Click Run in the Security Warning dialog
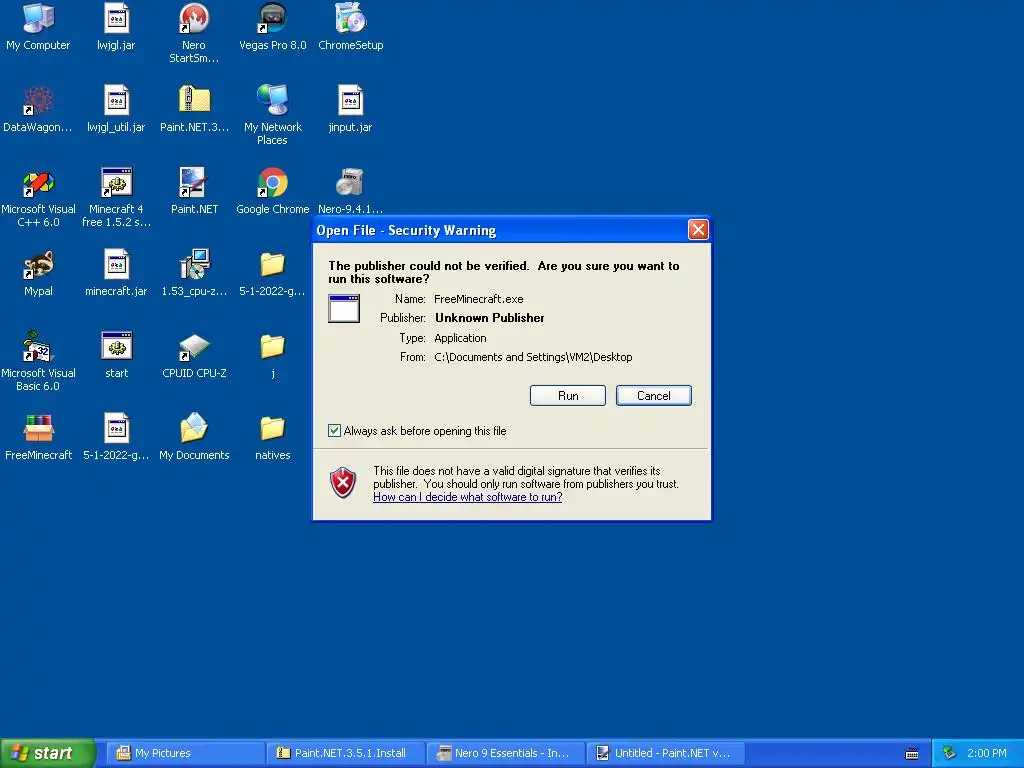The image size is (1024, 768). point(568,396)
